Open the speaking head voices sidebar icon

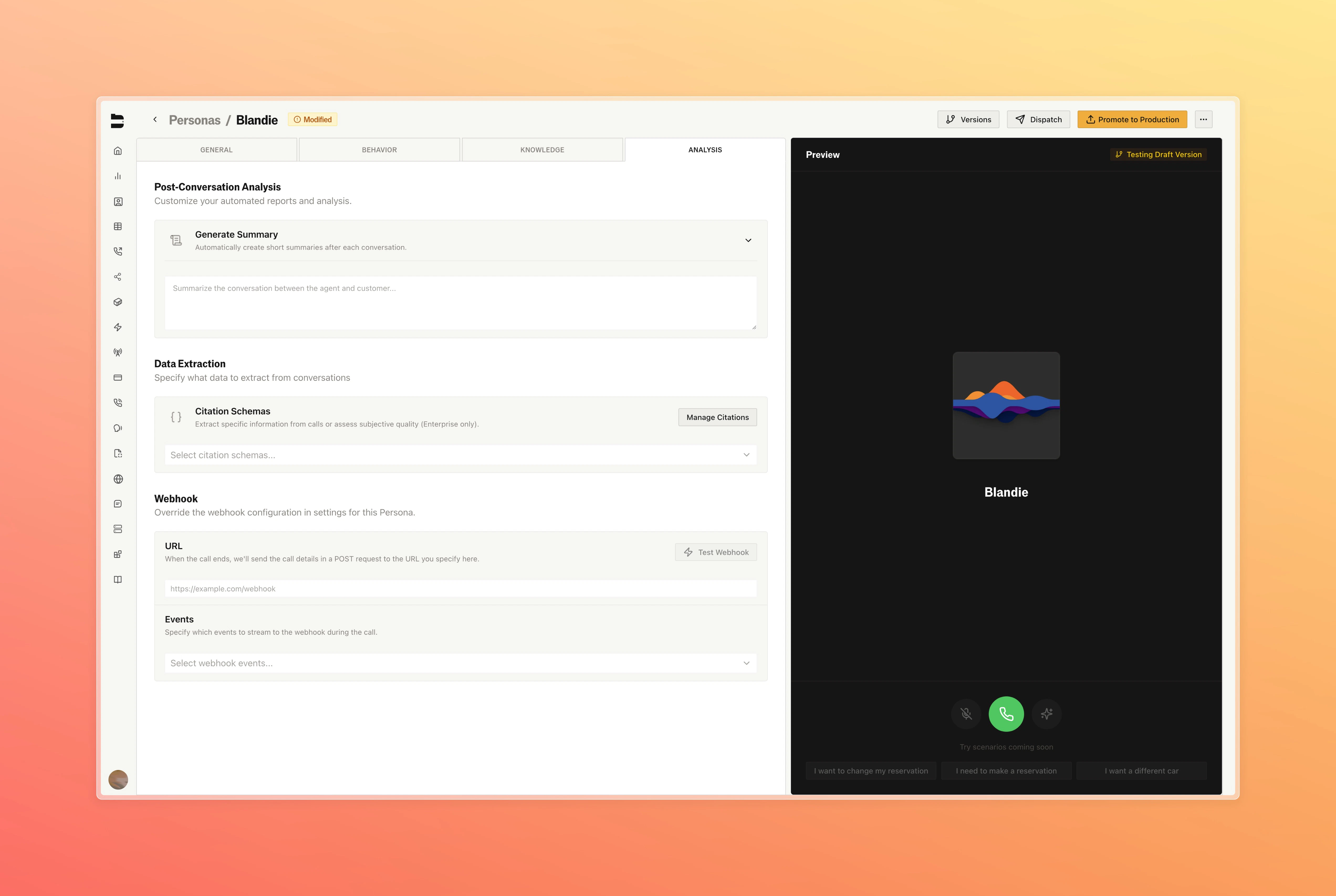118,428
